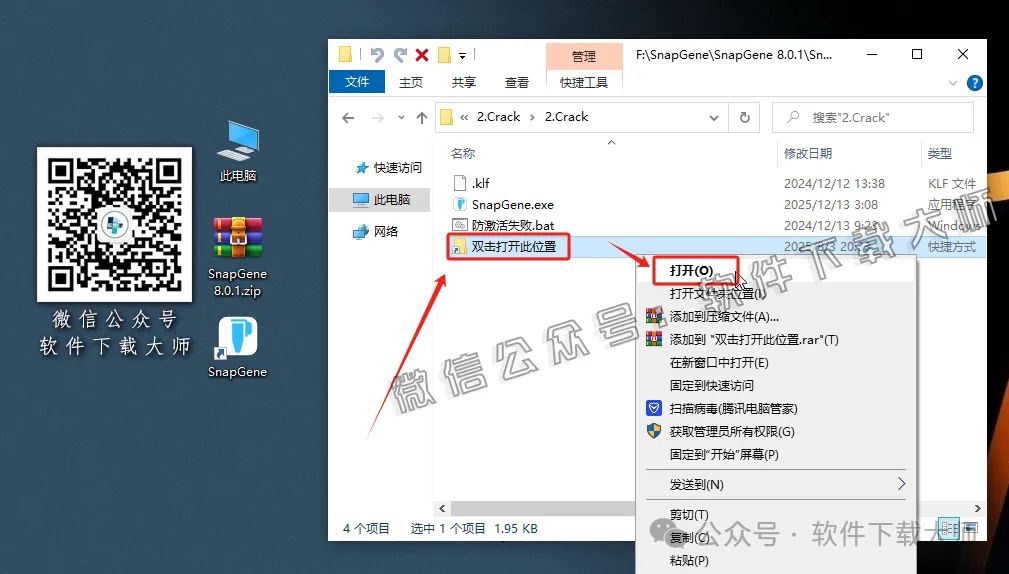Viewport: 1009px width, 574px height.
Task: Choose 扫描病毒(腾讯电脑管家) menu entry
Action: [733, 409]
